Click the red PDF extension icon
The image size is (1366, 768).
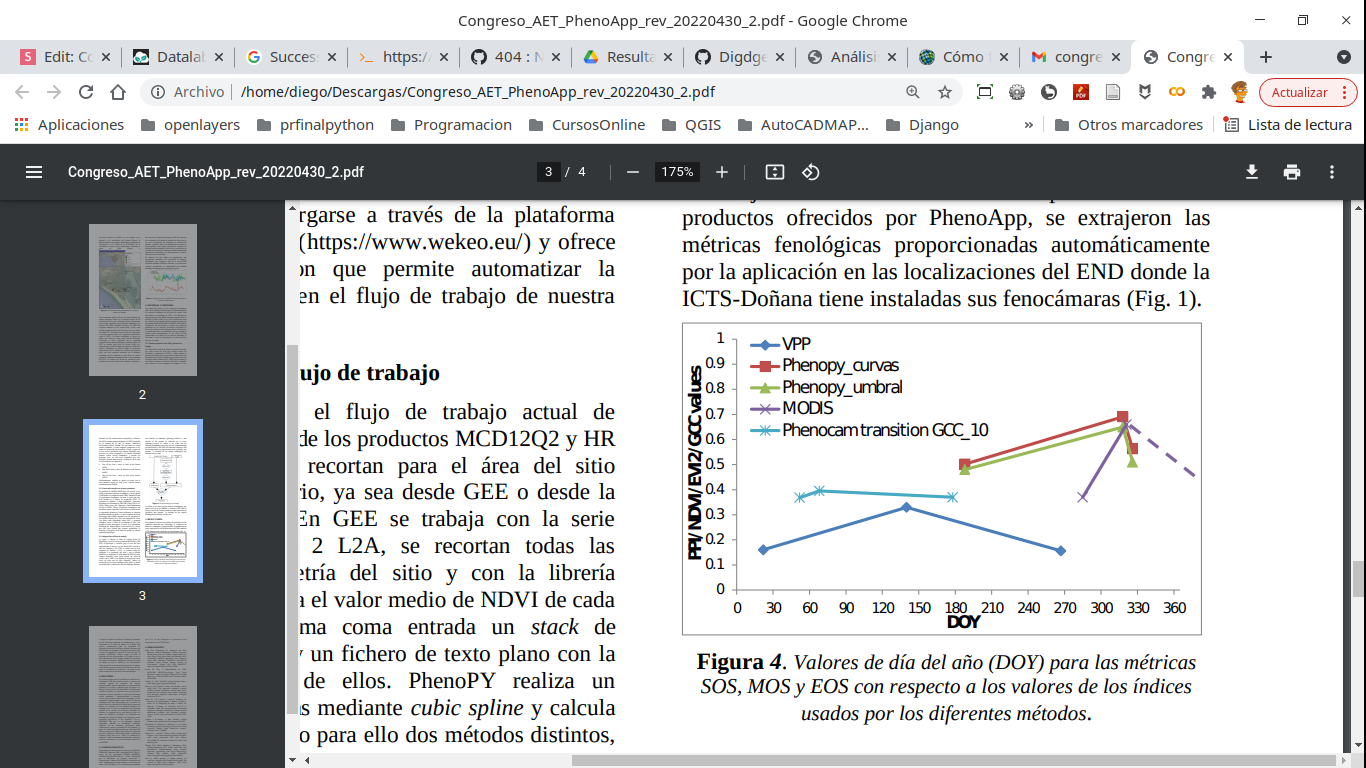click(x=1081, y=92)
